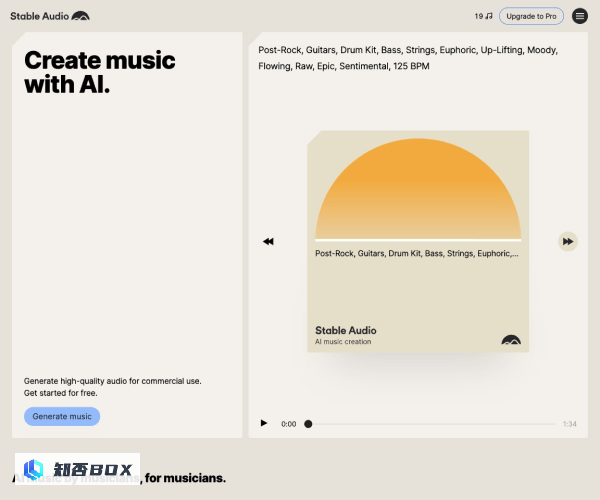This screenshot has width=600, height=500.
Task: Click the 1:34 track duration label
Action: (569, 424)
